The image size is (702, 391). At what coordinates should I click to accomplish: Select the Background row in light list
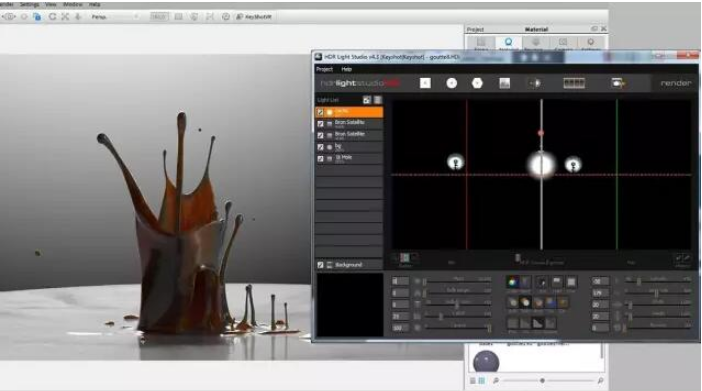349,265
